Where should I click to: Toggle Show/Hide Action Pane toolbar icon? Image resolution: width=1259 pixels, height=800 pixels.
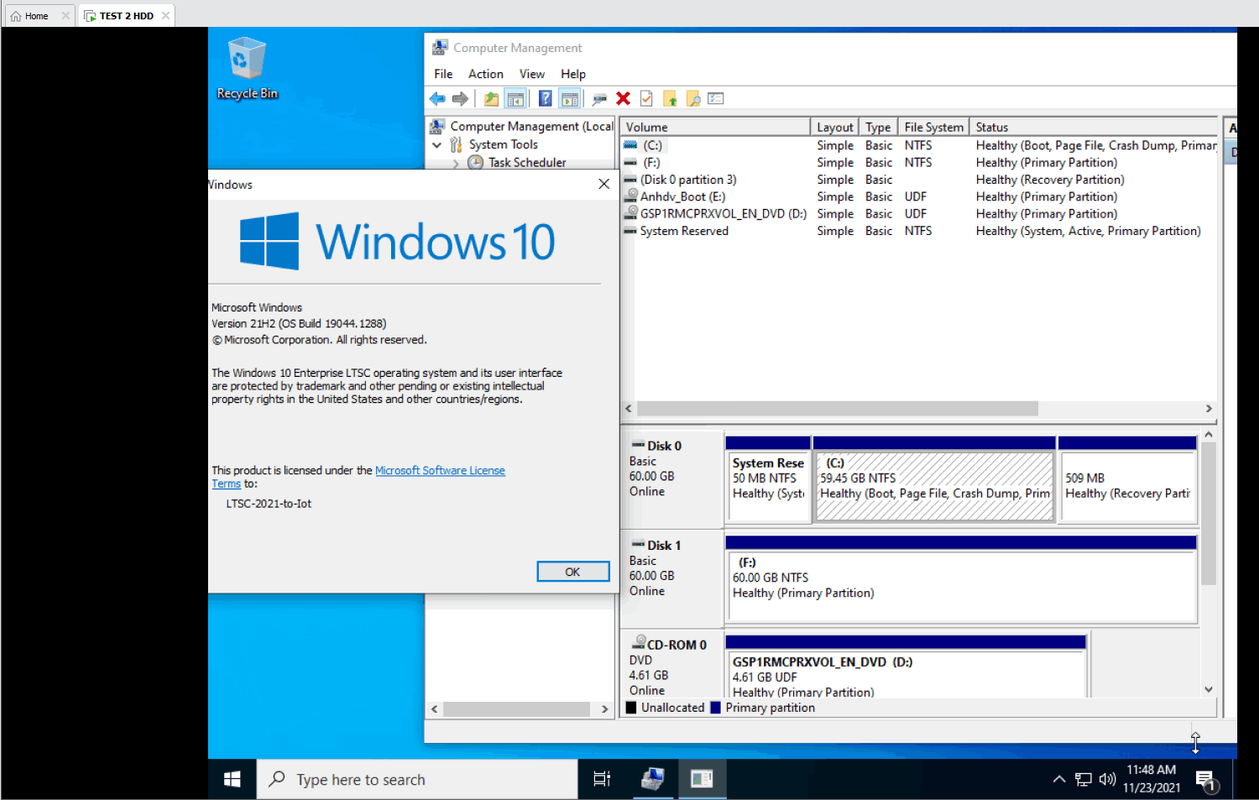click(x=569, y=99)
